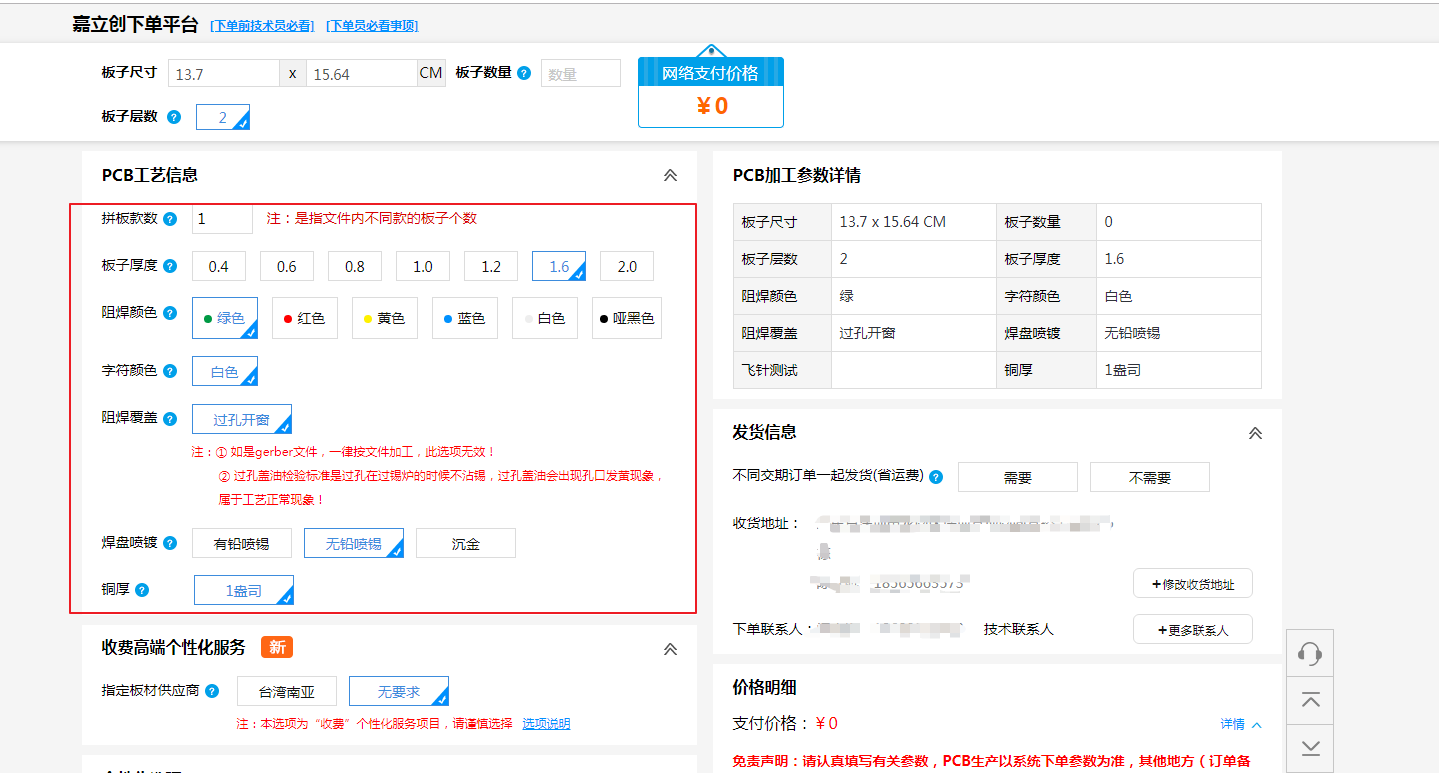Click the 修改收货地址 button
Viewport: 1439px width, 773px height.
pyautogui.click(x=1193, y=584)
